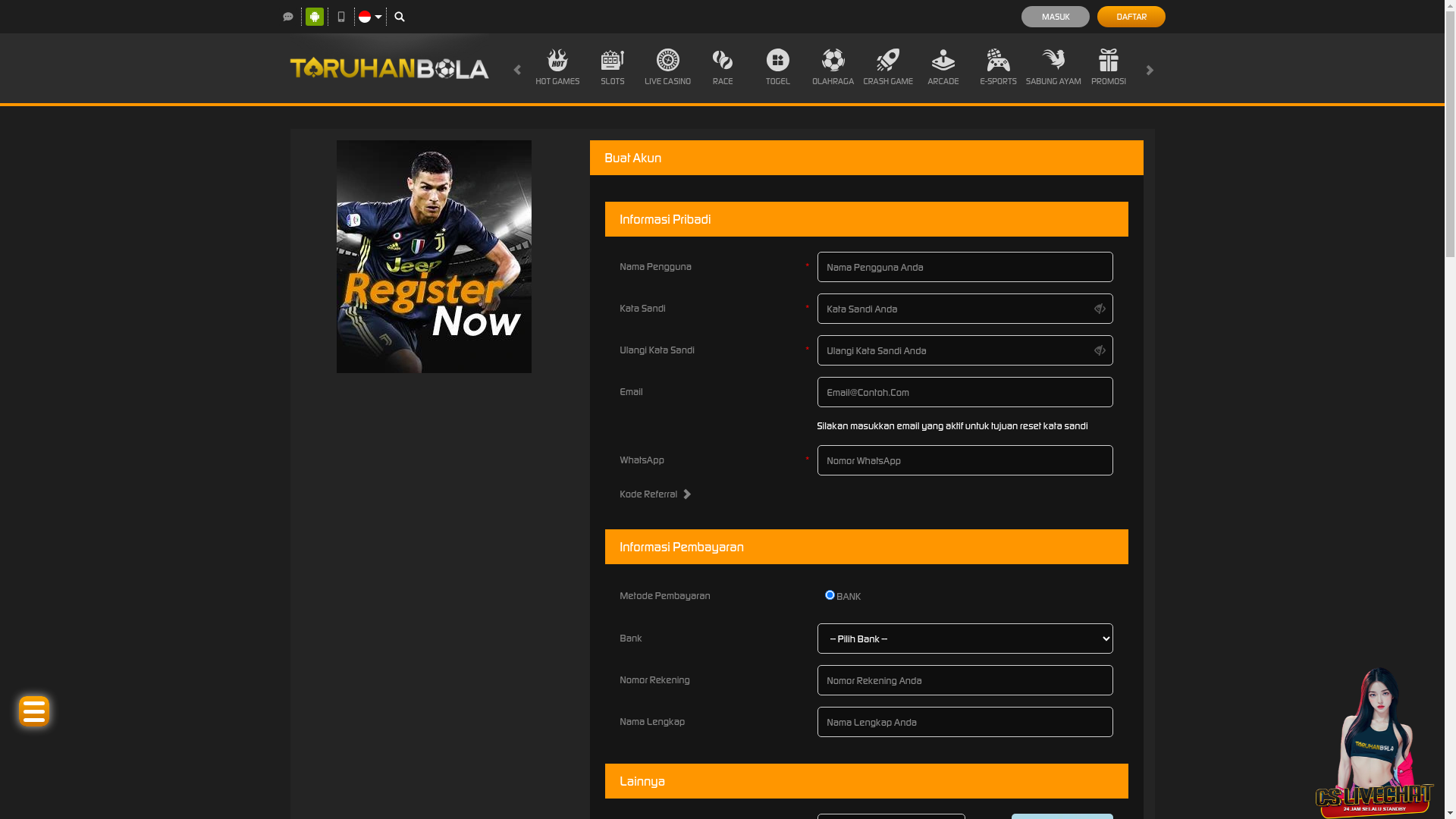Open the mobile version phone icon
The height and width of the screenshot is (819, 1456).
coord(341,17)
